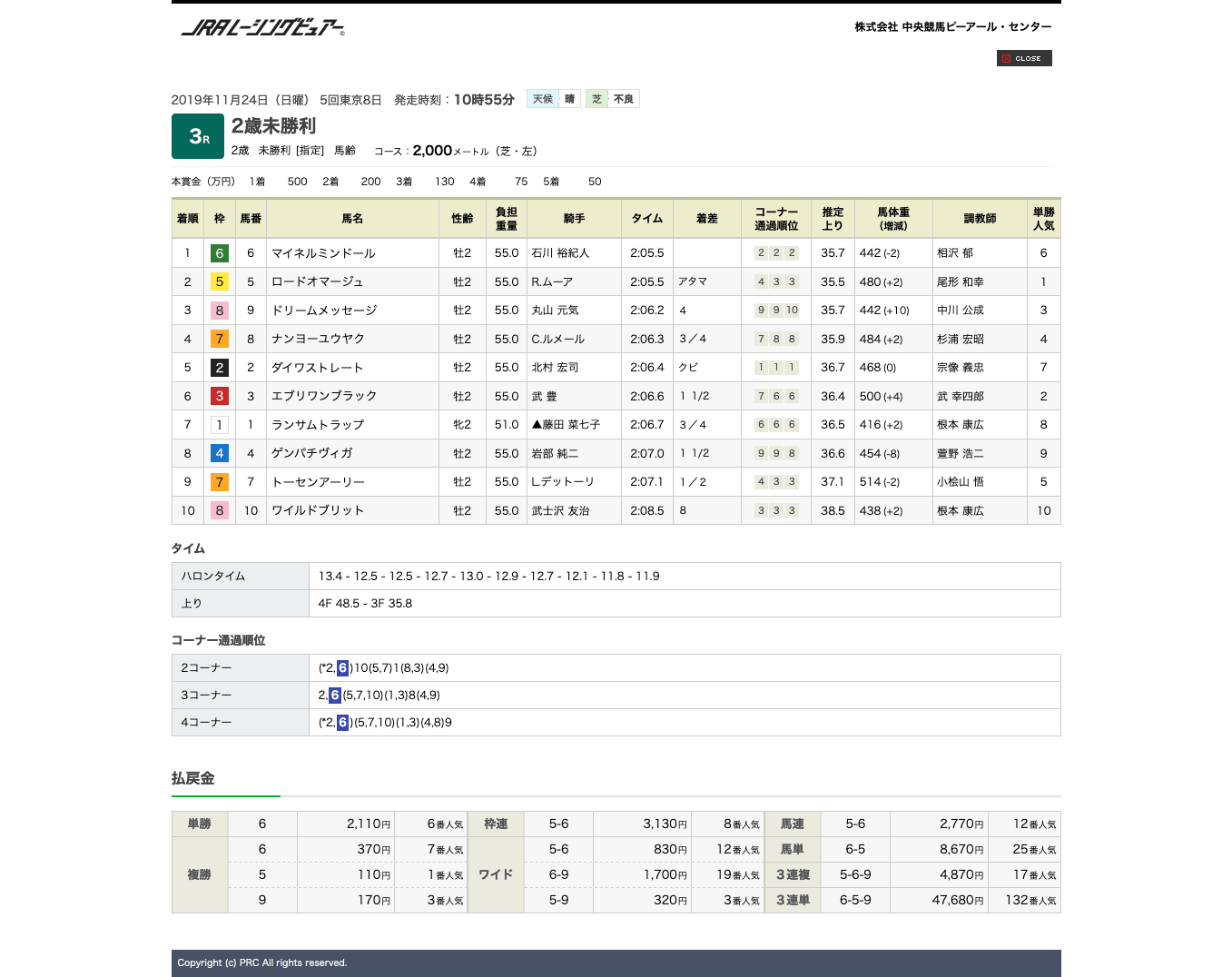Click the 3連単 payout label
Image resolution: width=1232 pixels, height=977 pixels.
793,900
